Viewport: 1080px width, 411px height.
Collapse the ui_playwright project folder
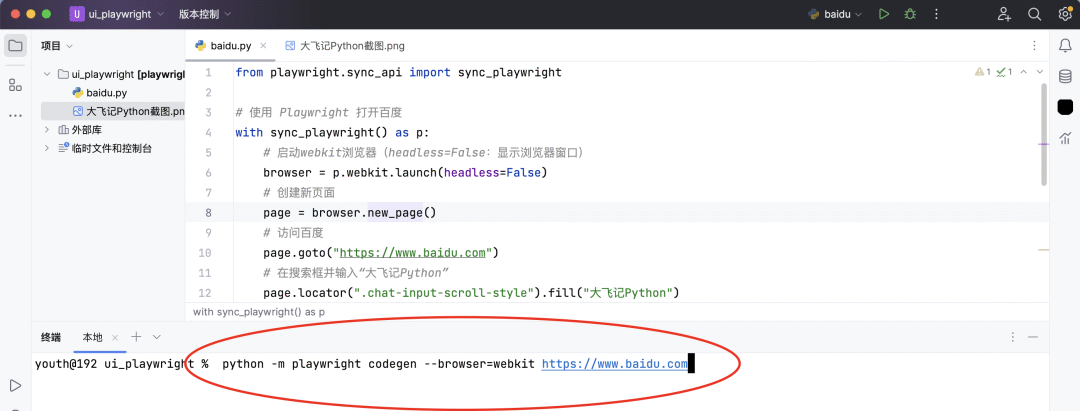(x=47, y=74)
